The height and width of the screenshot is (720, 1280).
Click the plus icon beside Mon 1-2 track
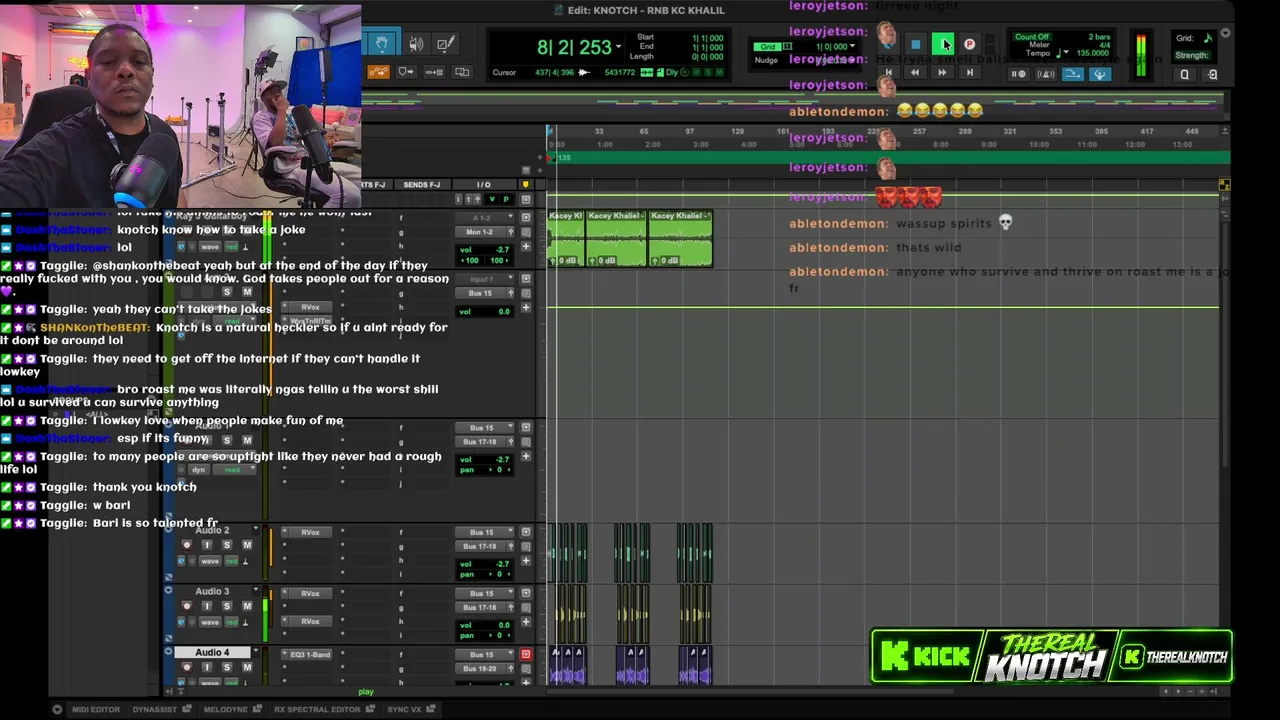(526, 246)
